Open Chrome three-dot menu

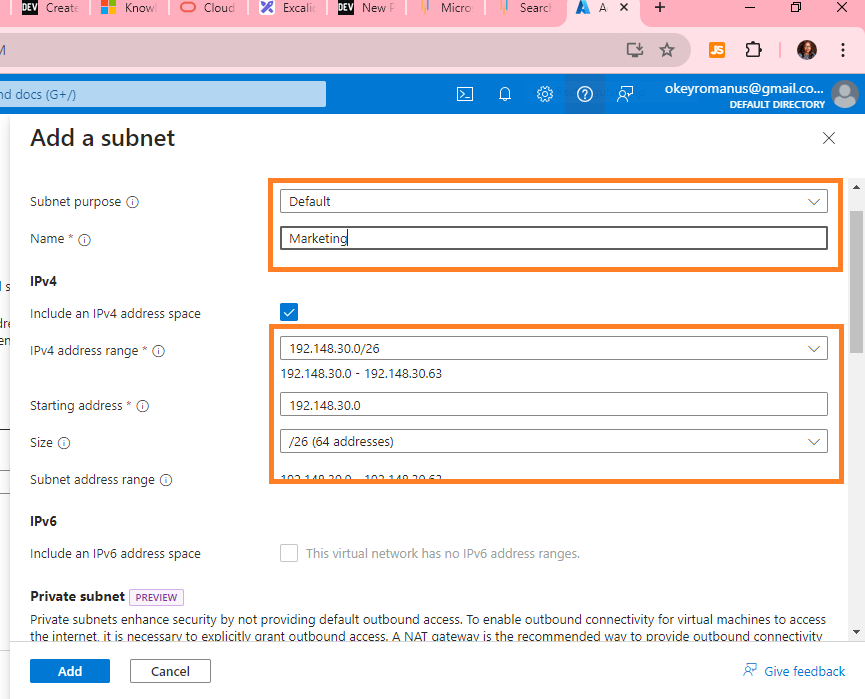842,50
